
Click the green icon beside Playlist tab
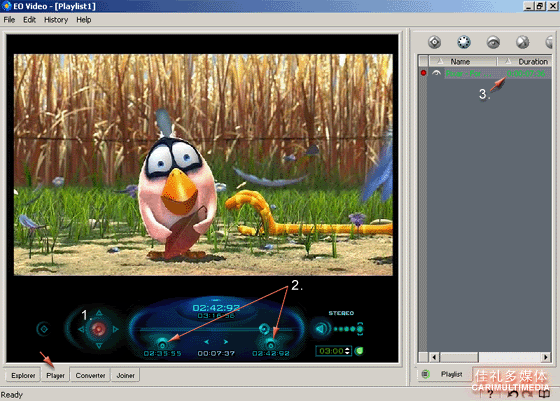[425, 374]
